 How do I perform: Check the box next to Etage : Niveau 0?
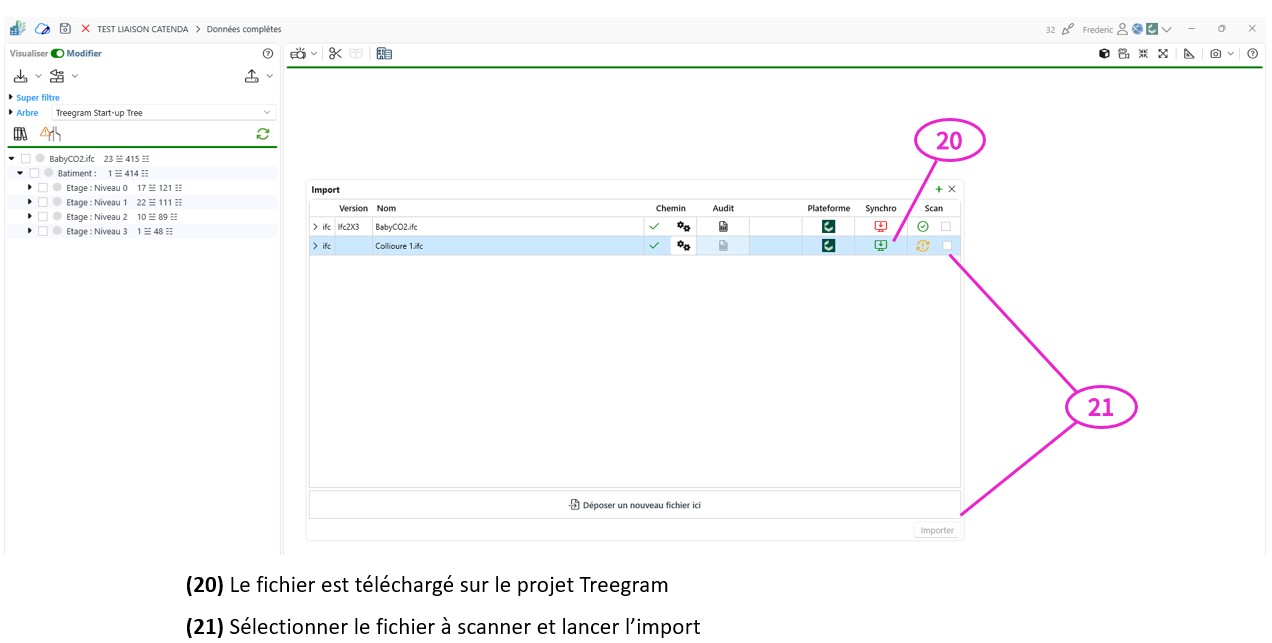tap(43, 188)
